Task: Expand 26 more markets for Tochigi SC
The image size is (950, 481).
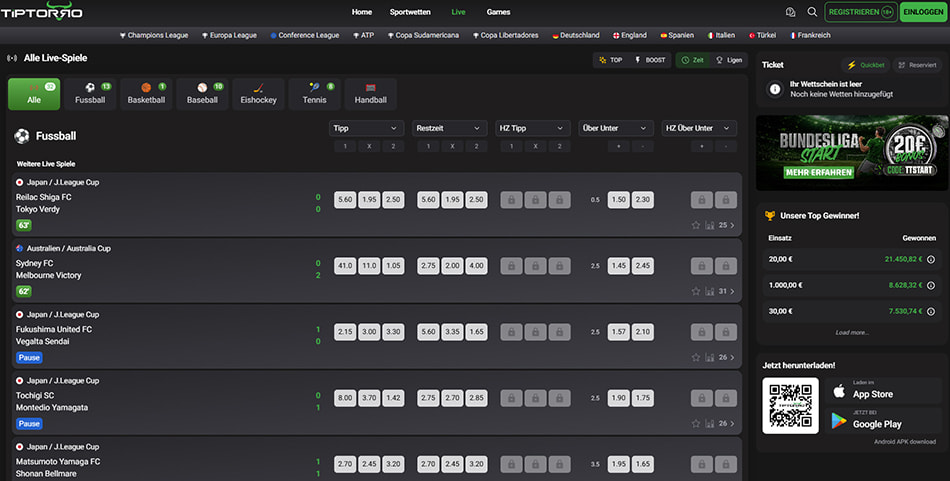Action: point(726,423)
